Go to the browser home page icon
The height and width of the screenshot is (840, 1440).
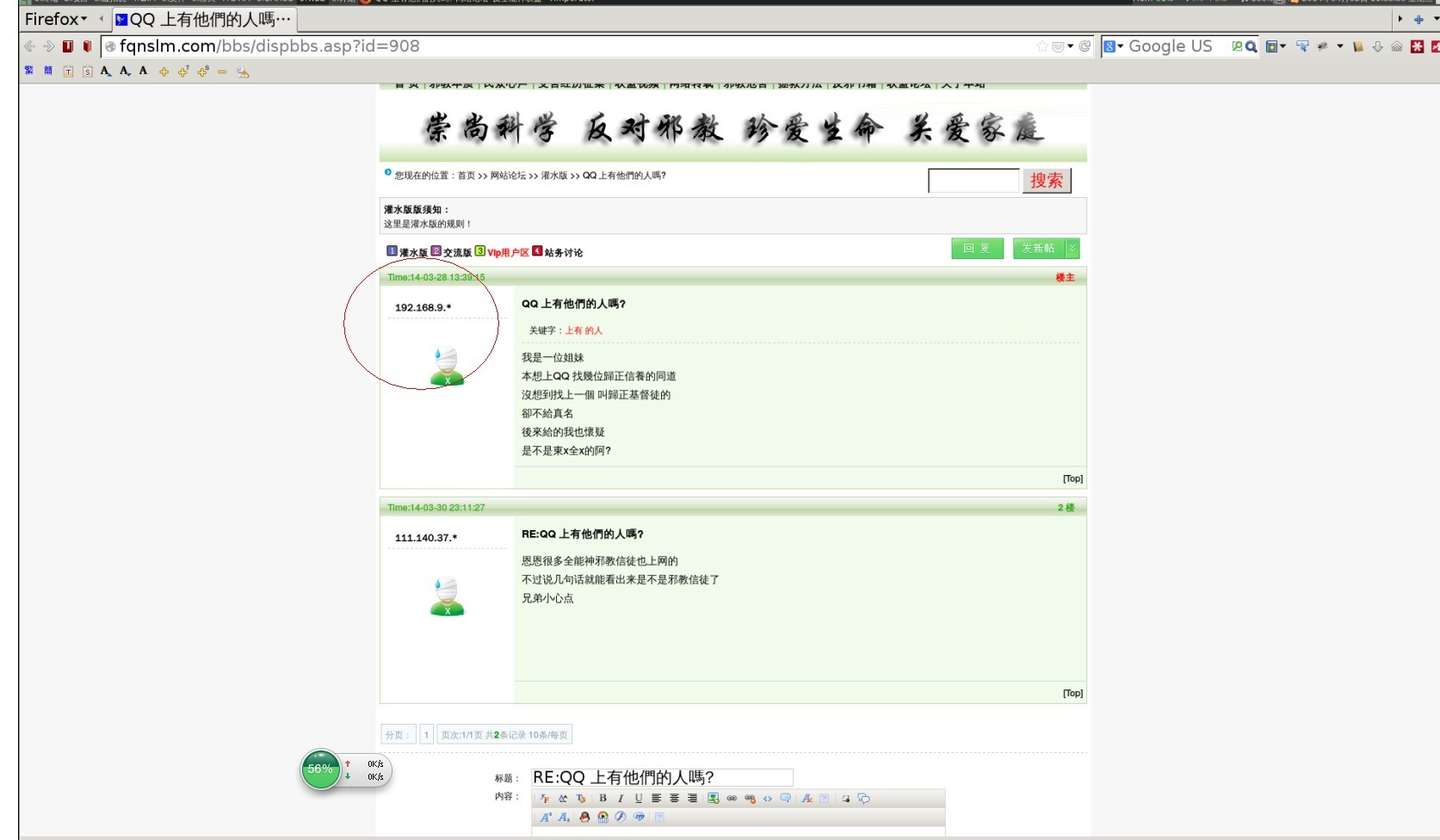click(x=1396, y=46)
